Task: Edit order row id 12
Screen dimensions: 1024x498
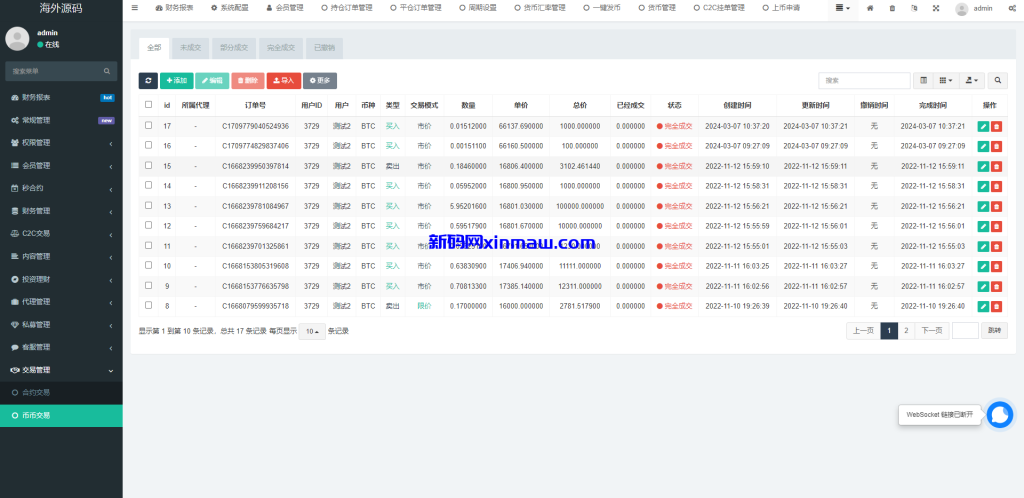Action: click(x=984, y=226)
